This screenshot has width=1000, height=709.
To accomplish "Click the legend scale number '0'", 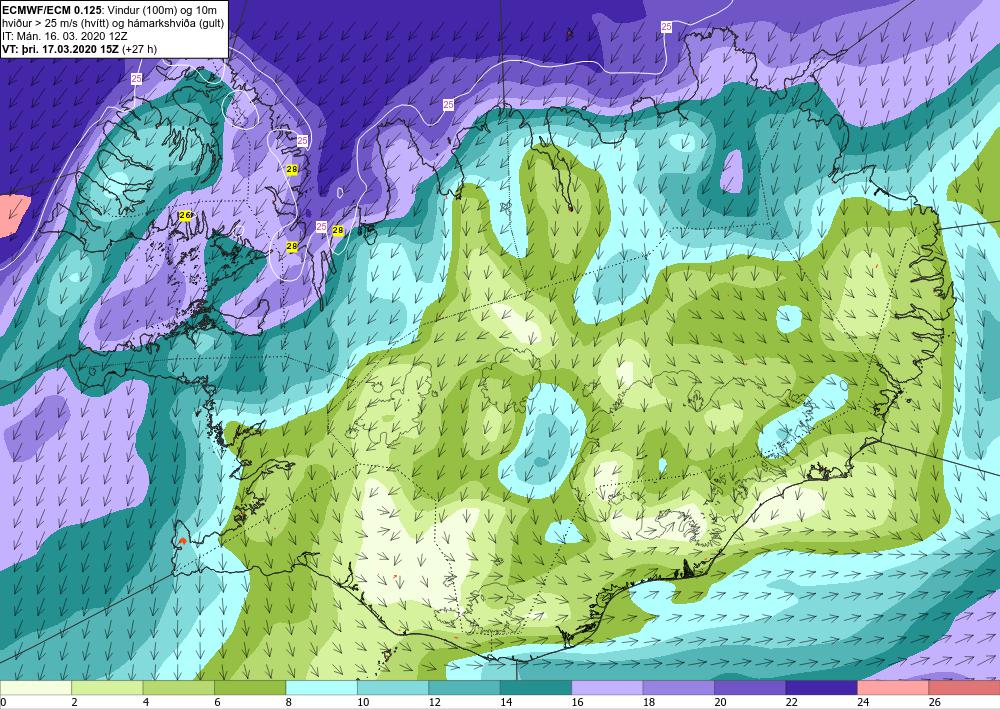I will [3, 702].
